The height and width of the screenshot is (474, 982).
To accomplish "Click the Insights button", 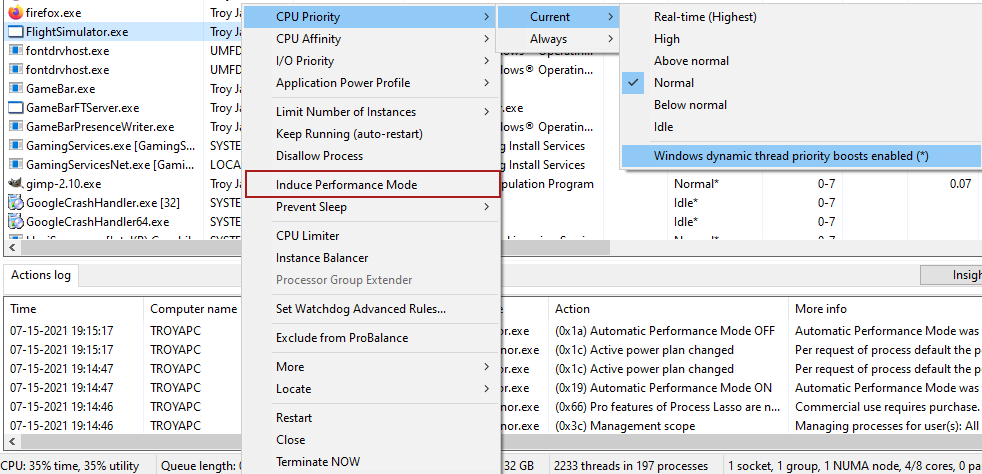I will pos(951,275).
